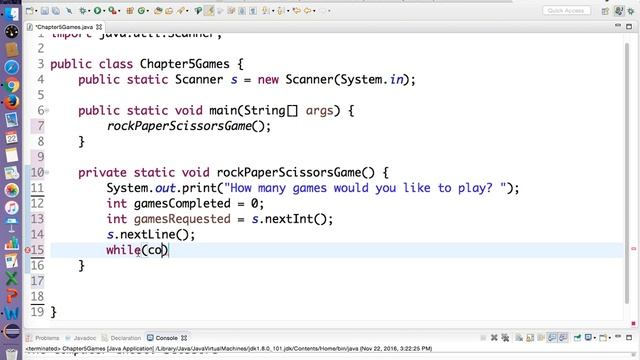Collapse main method fold marker on line 6
640x360 pixels.
(47, 111)
